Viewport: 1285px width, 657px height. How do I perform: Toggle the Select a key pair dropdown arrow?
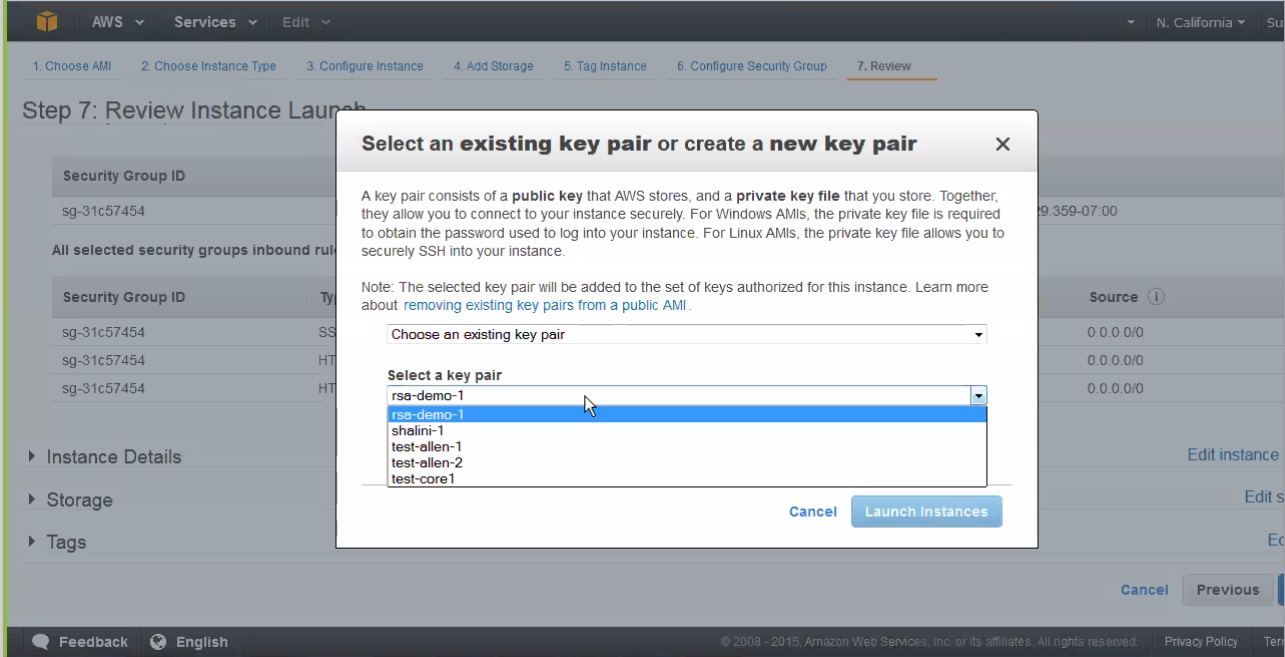(978, 396)
